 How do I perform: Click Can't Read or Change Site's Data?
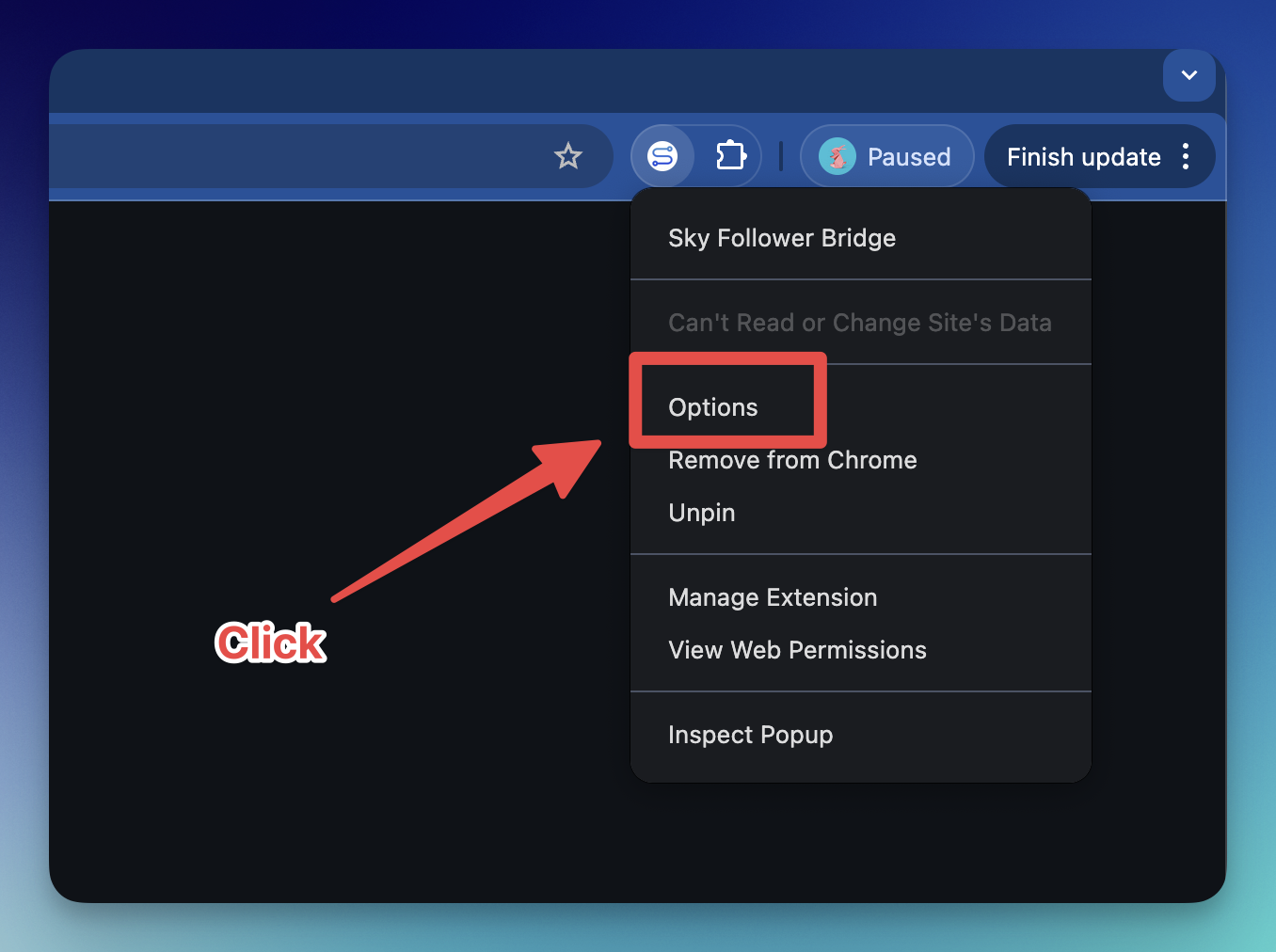coord(859,323)
